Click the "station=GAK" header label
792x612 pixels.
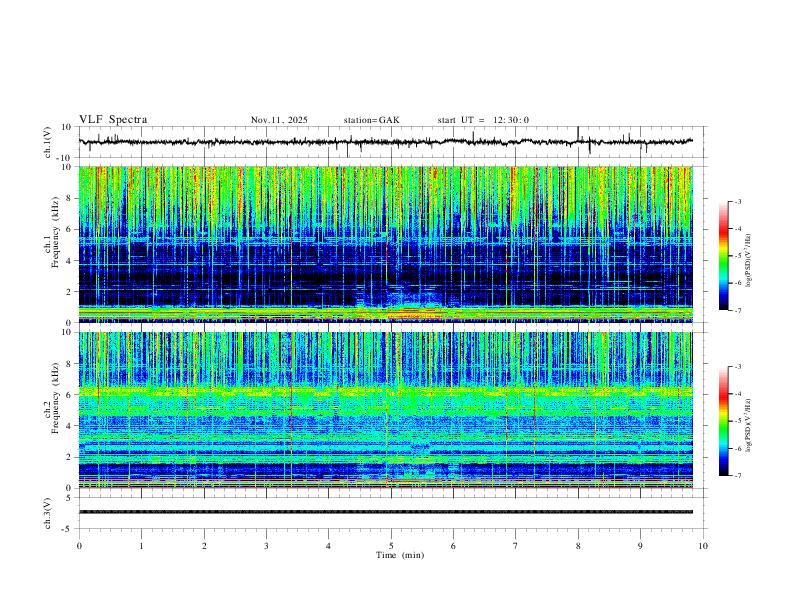[371, 120]
